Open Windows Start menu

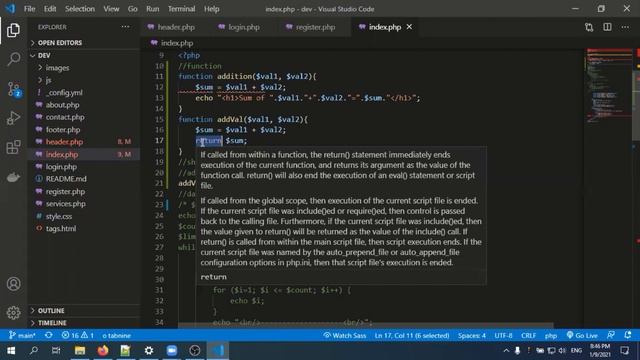[11, 350]
